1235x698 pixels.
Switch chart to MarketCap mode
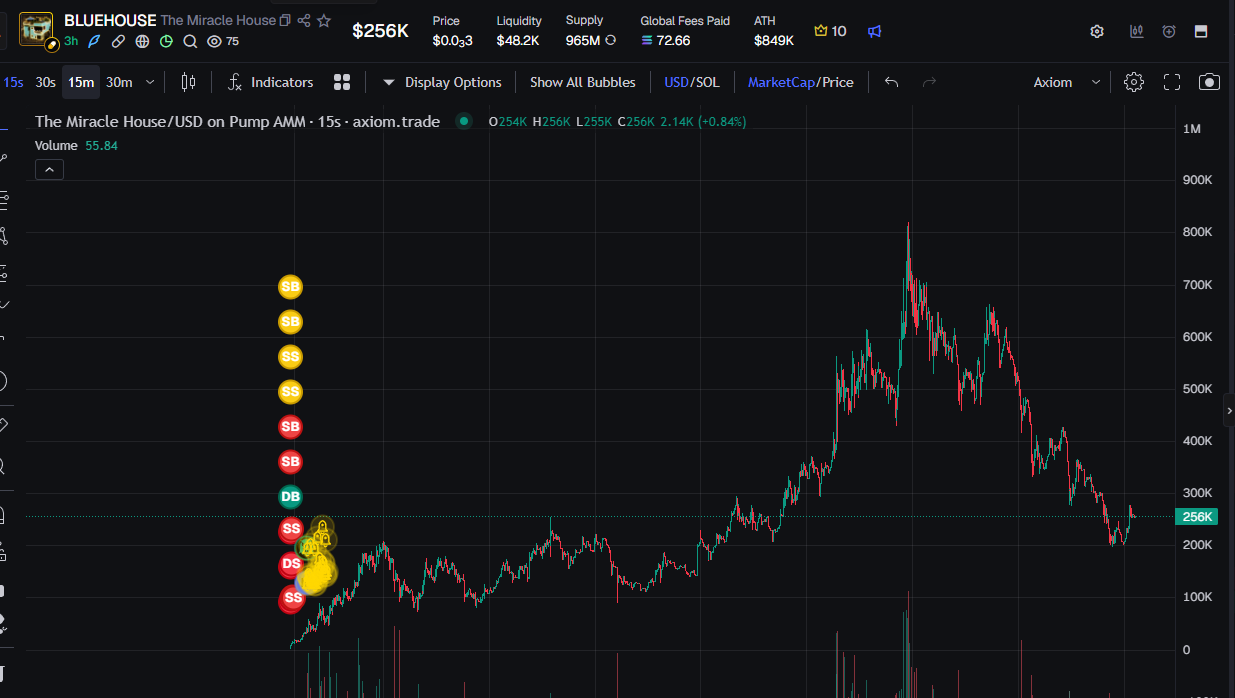pos(782,82)
